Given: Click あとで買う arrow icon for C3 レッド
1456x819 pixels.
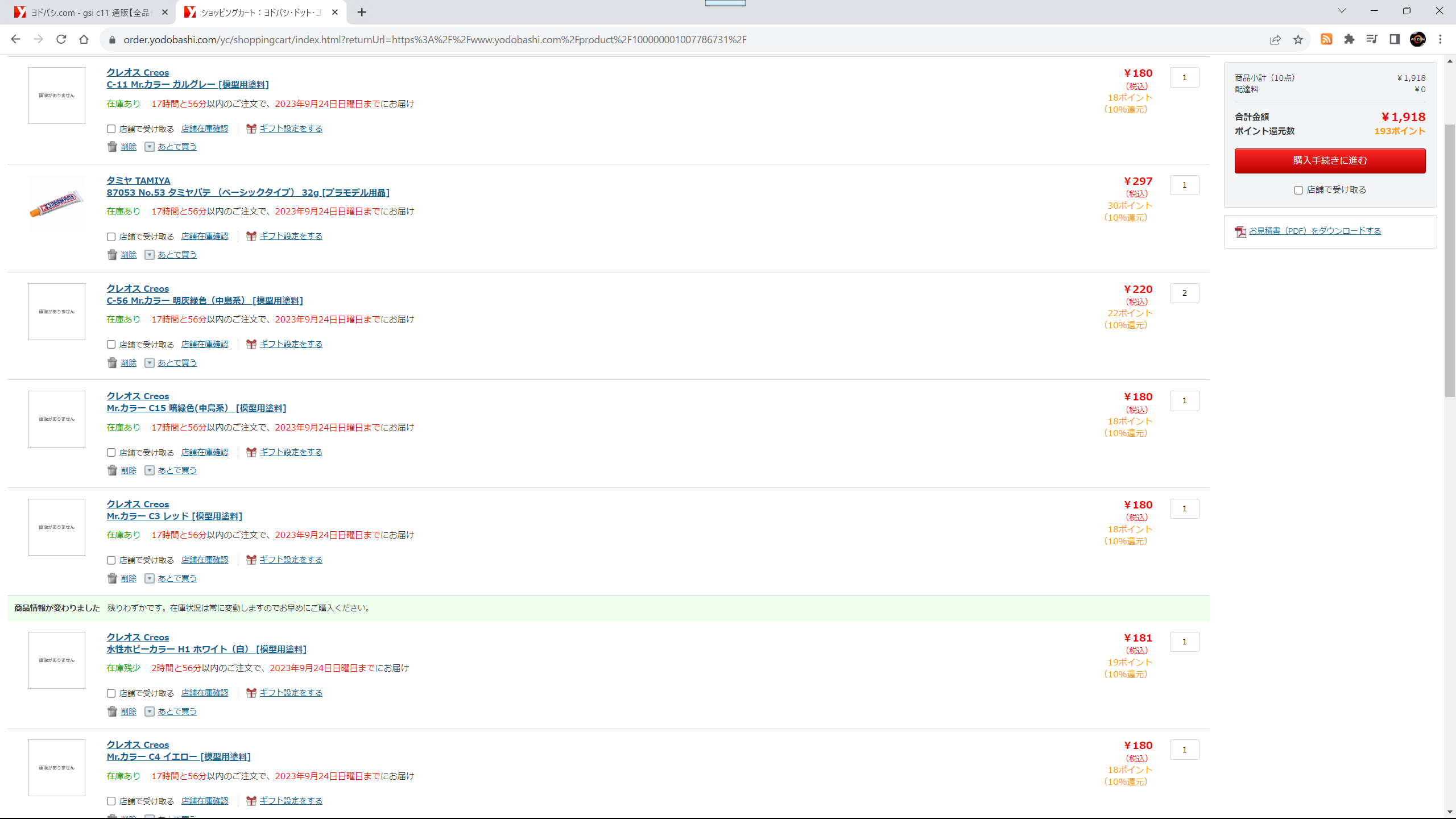Looking at the screenshot, I should 150,578.
